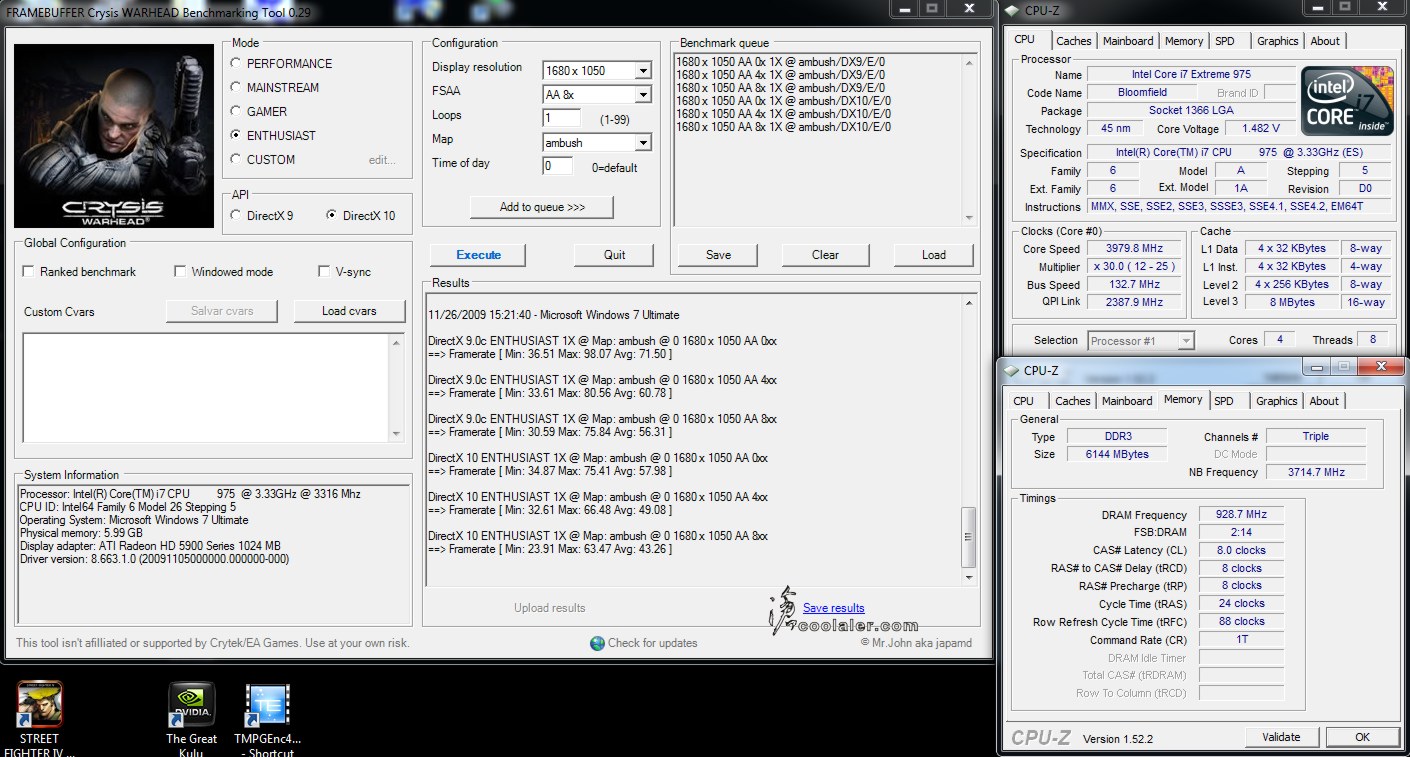Screen dimensions: 1410x757
Task: Switch to Caches tab in upper CPU-Z
Action: coord(1074,41)
